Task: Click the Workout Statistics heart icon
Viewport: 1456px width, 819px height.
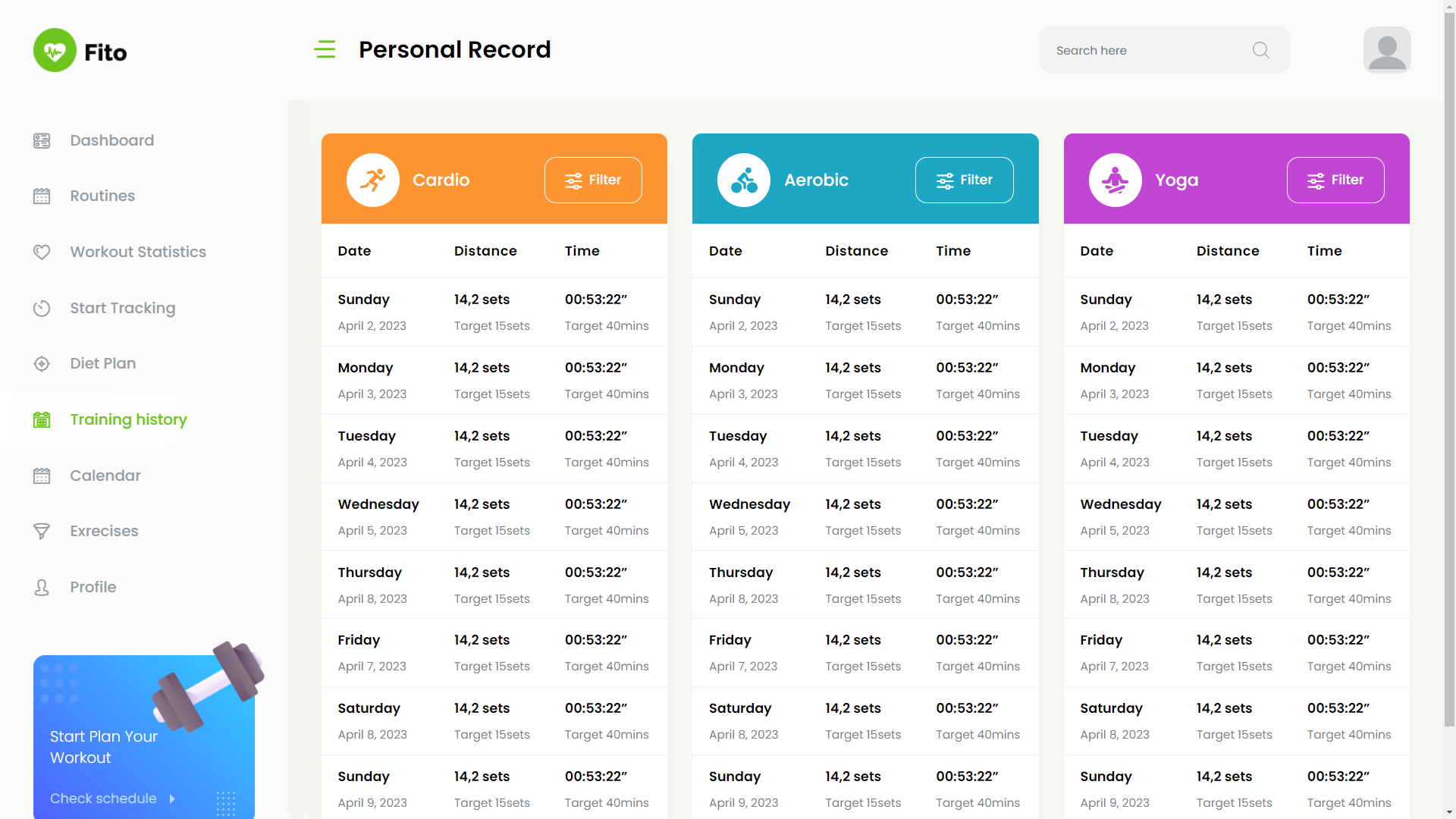Action: 42,252
